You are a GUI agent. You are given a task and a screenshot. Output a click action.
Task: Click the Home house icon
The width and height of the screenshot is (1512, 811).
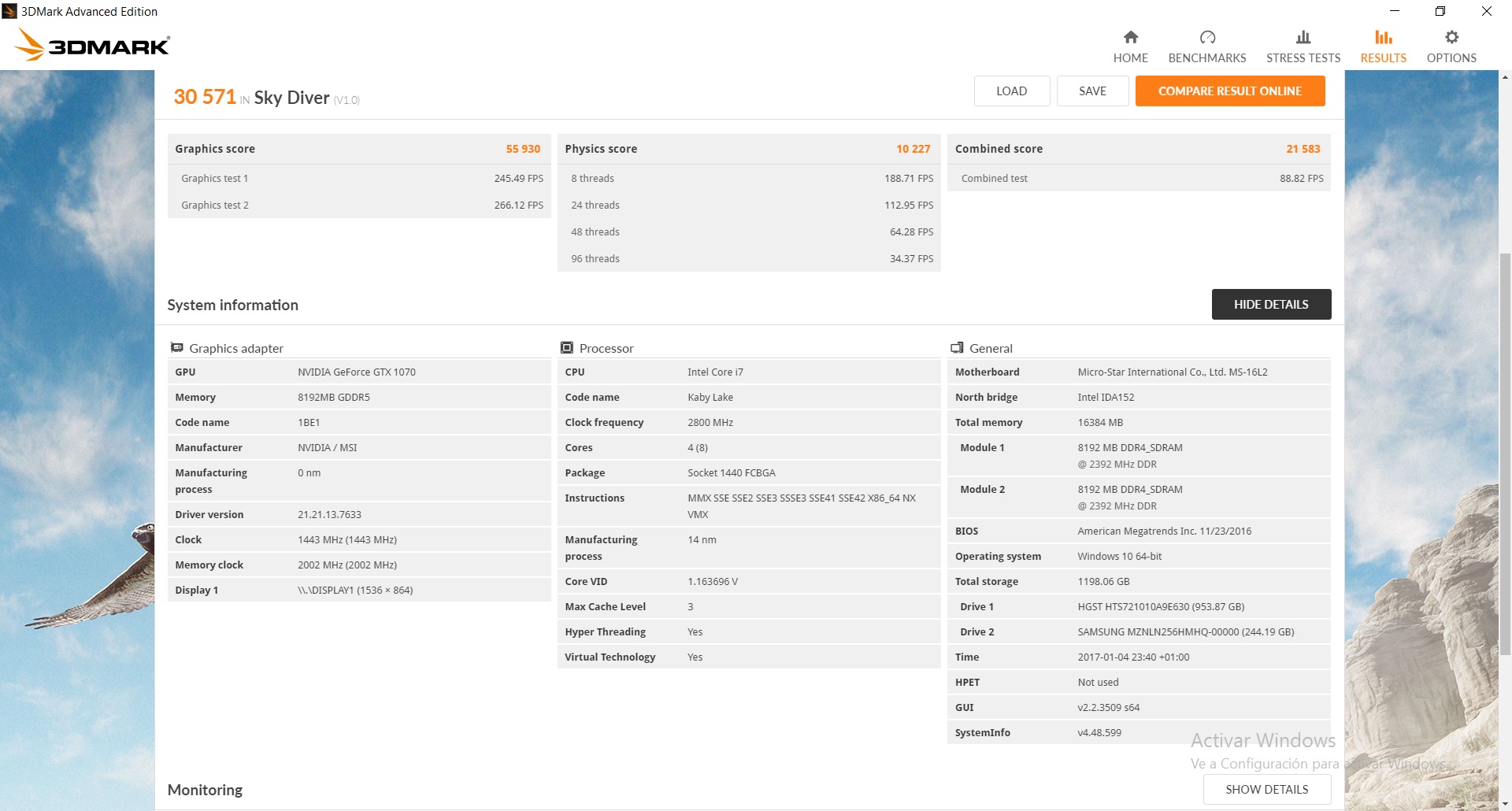1130,37
